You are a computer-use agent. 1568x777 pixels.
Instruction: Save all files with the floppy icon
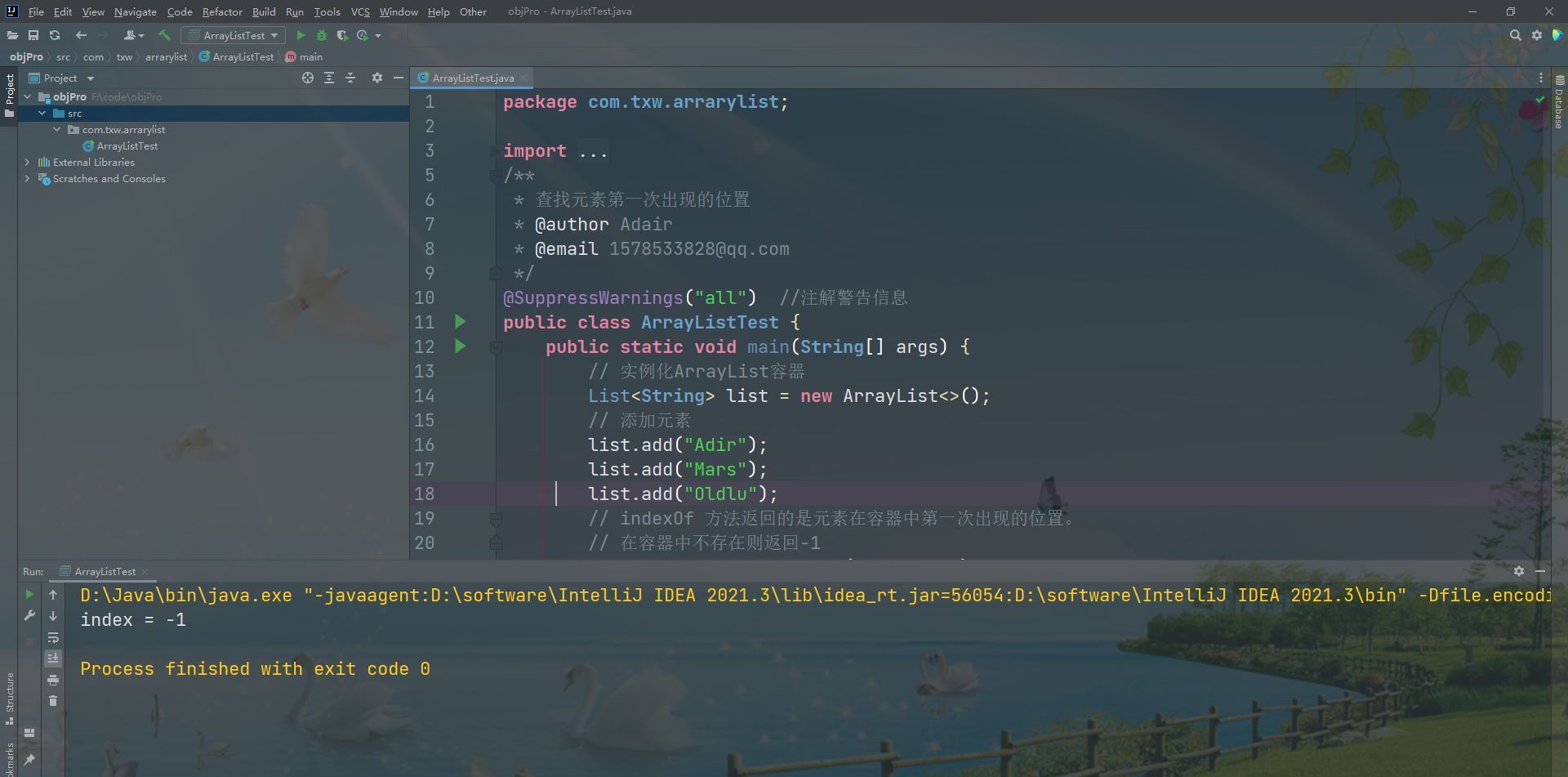pyautogui.click(x=33, y=35)
